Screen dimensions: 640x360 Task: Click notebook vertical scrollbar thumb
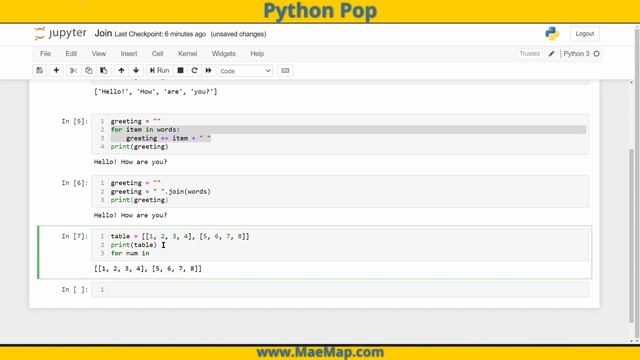point(631,237)
